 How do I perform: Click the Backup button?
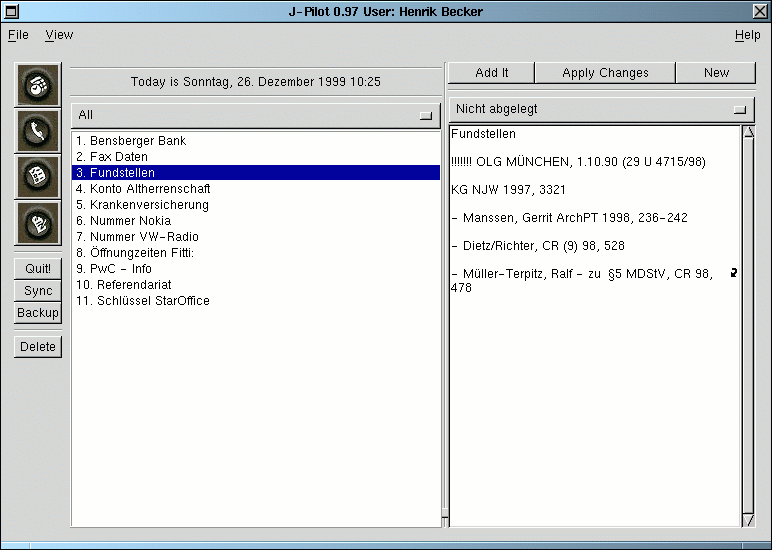click(x=38, y=313)
